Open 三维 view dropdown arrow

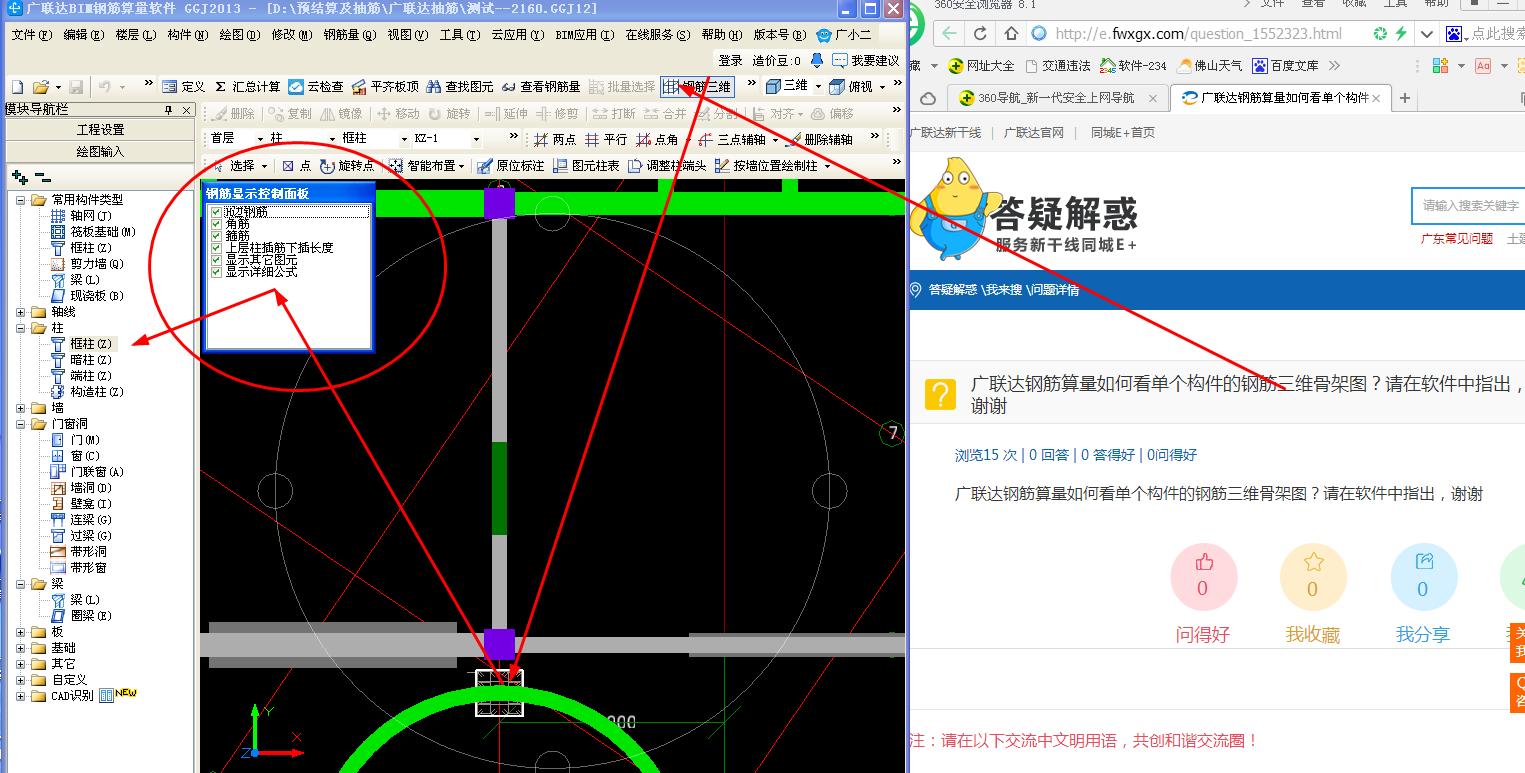coord(817,87)
